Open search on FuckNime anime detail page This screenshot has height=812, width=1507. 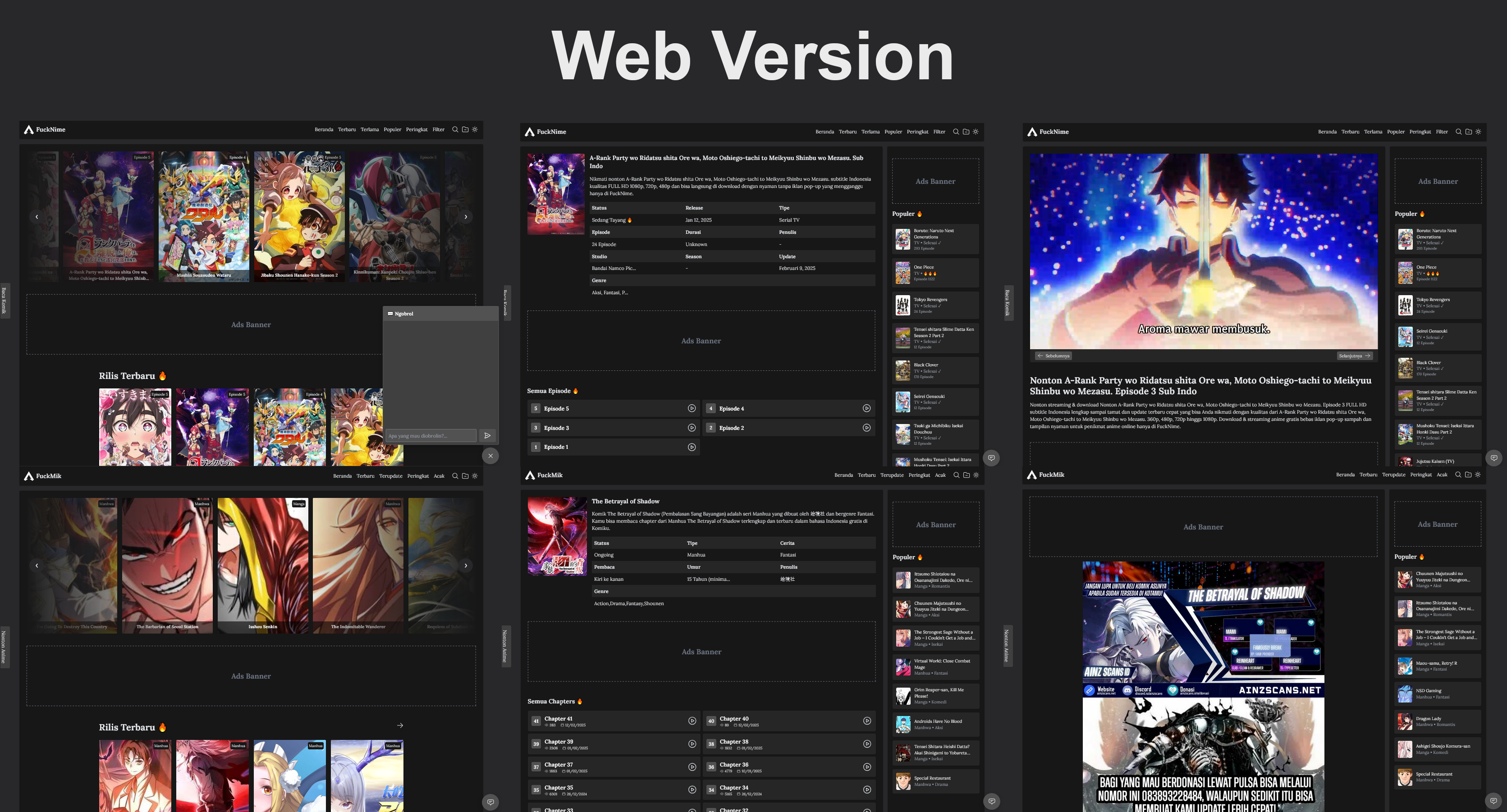pos(956,132)
